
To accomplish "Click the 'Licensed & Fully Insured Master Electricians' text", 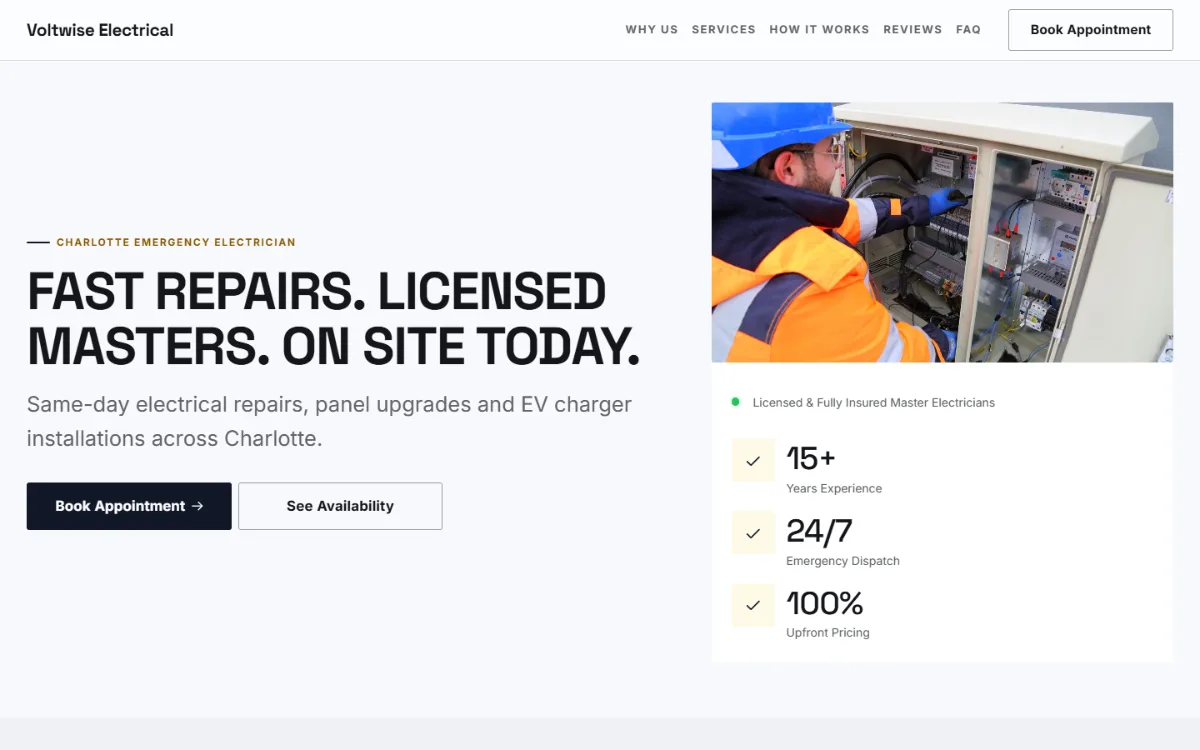I will [874, 403].
